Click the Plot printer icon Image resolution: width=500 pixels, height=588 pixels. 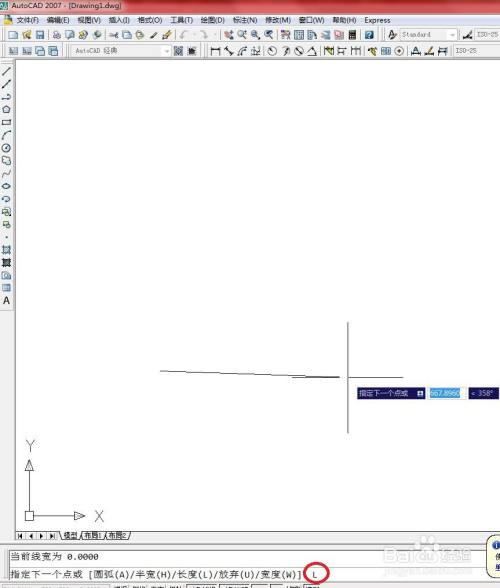[57, 35]
